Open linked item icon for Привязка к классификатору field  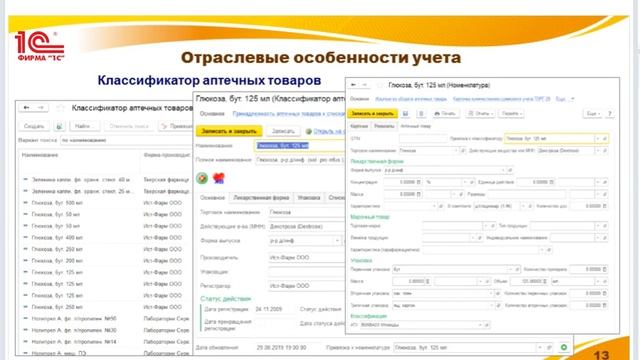(x=604, y=139)
